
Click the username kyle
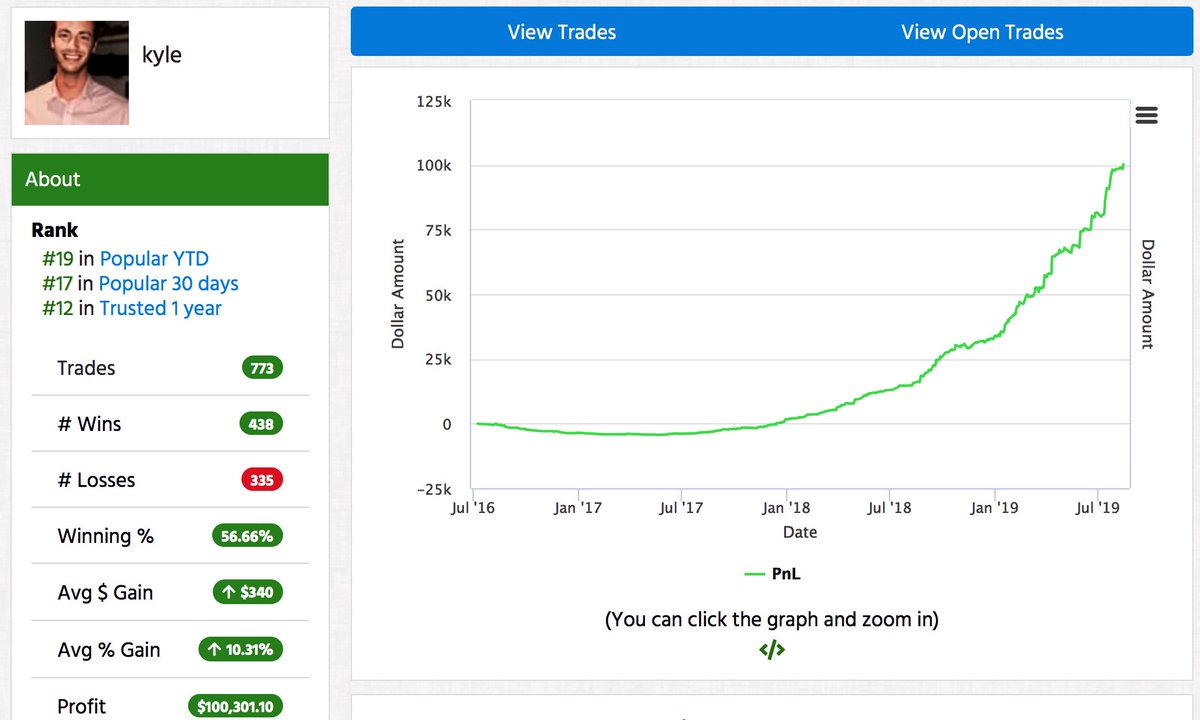pos(162,55)
